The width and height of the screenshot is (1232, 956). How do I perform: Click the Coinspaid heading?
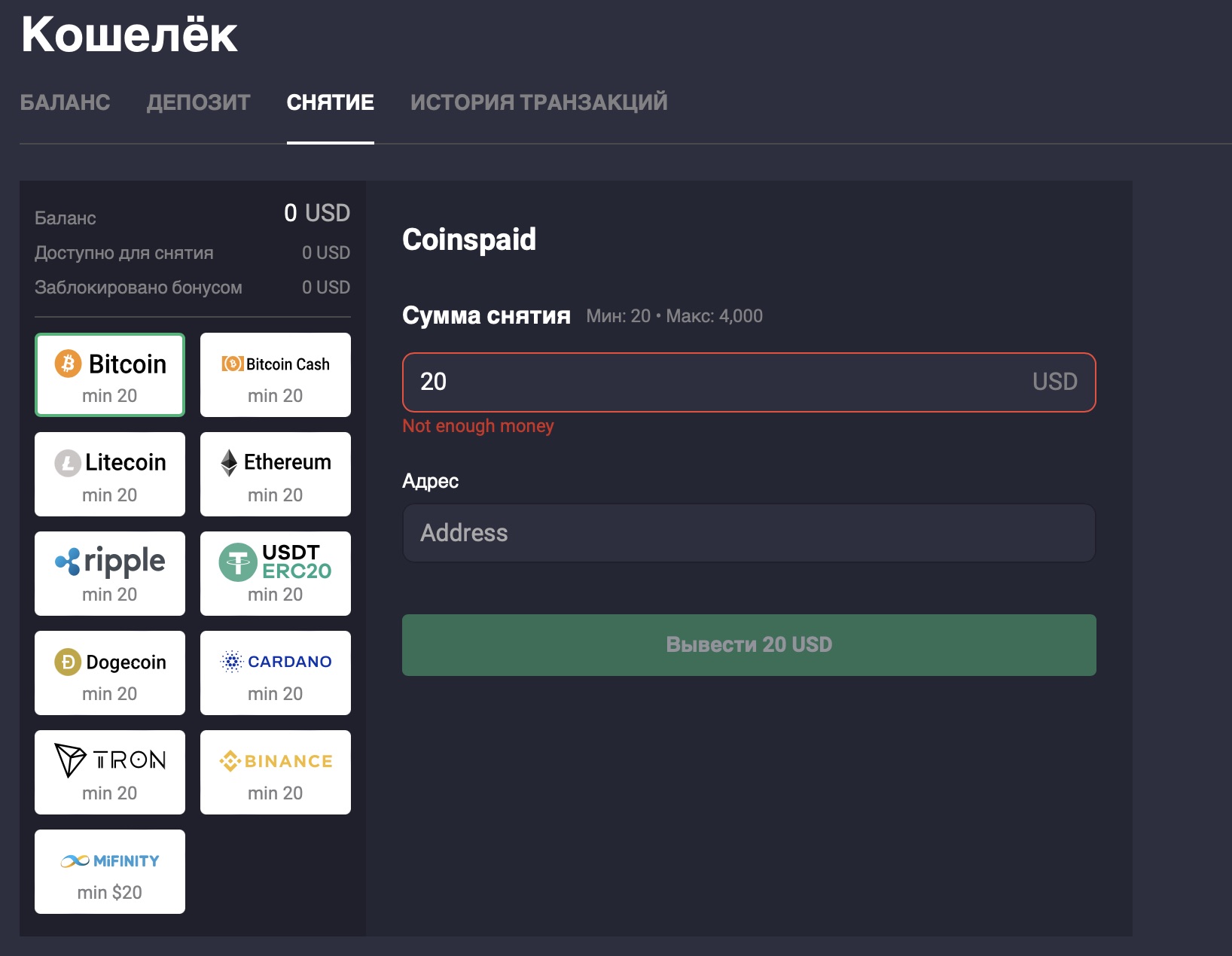469,239
